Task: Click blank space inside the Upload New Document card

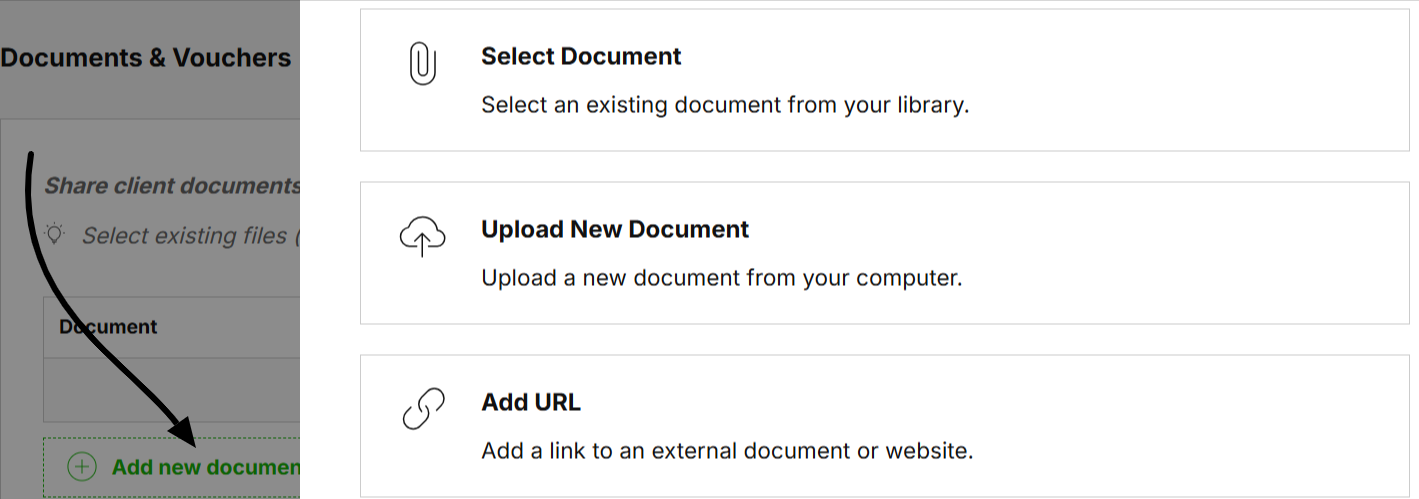Action: [x=1150, y=253]
